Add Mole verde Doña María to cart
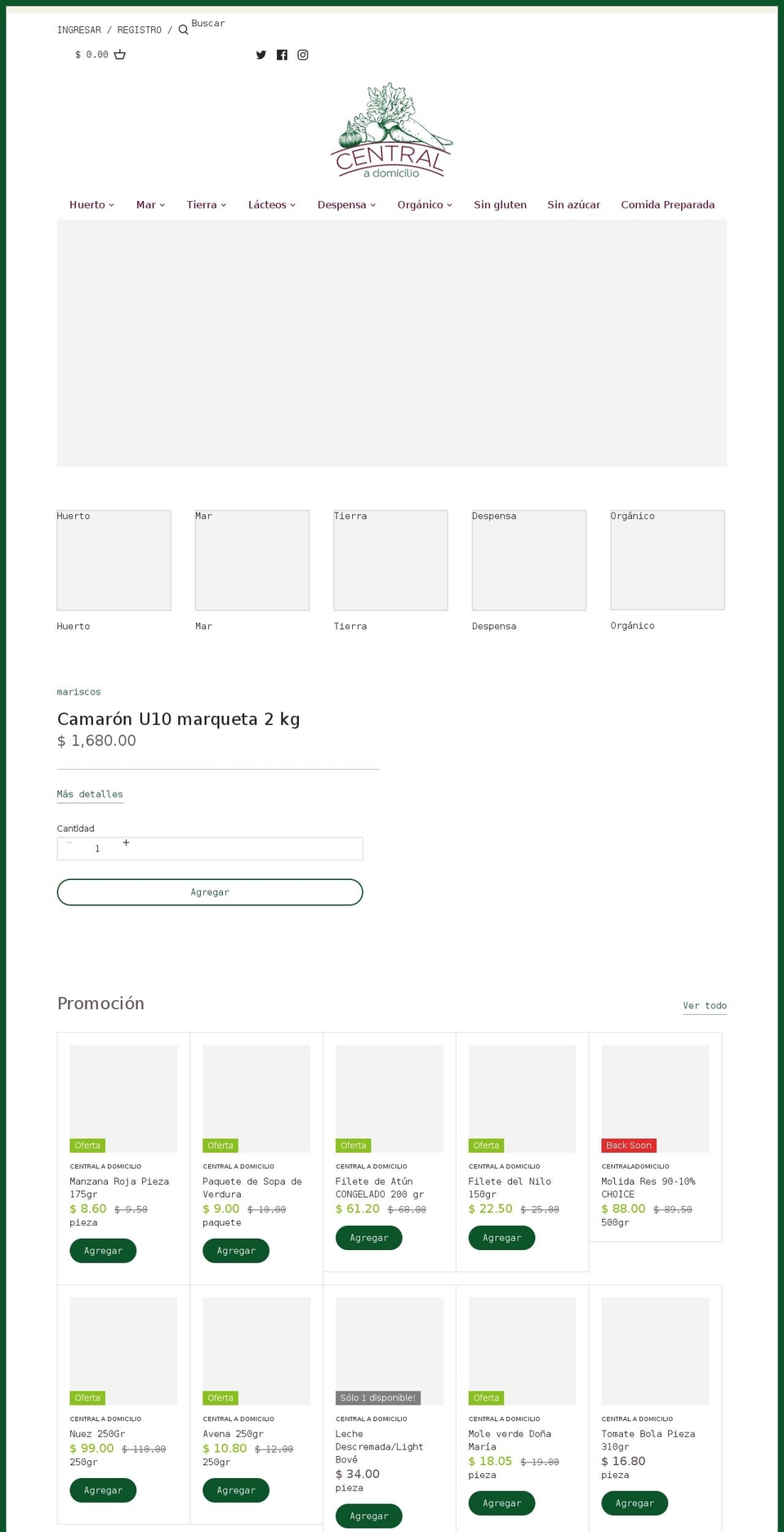The width and height of the screenshot is (784, 1532). (501, 1503)
